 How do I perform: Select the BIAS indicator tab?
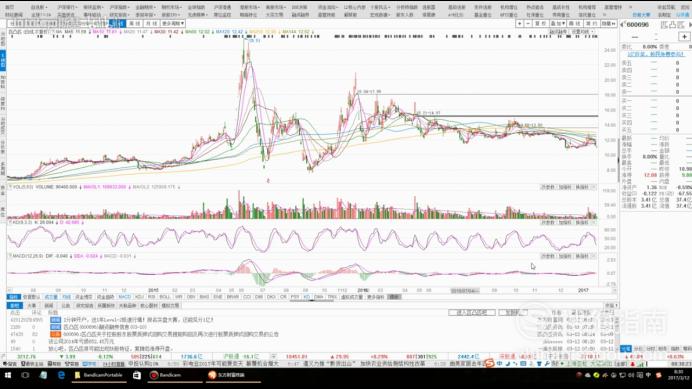tap(204, 297)
